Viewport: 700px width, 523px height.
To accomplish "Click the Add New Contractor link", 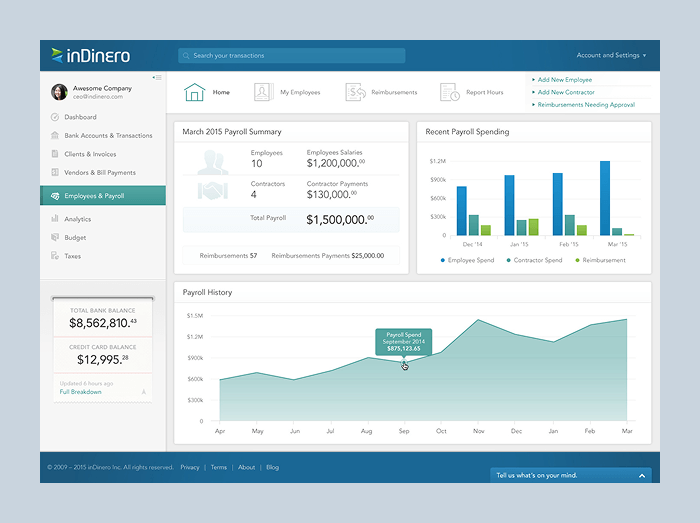I will (566, 92).
